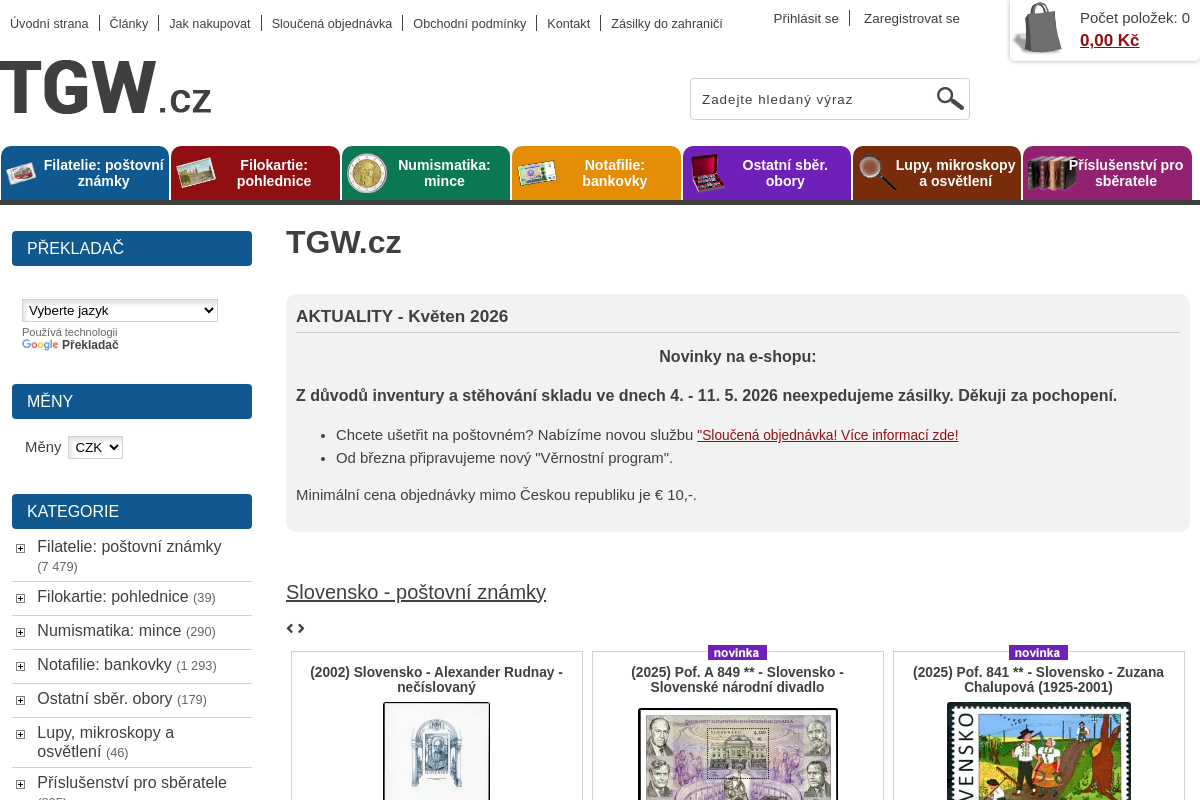1200x800 pixels.
Task: Click the stamp icon in Filatelie tab
Action: [x=21, y=173]
